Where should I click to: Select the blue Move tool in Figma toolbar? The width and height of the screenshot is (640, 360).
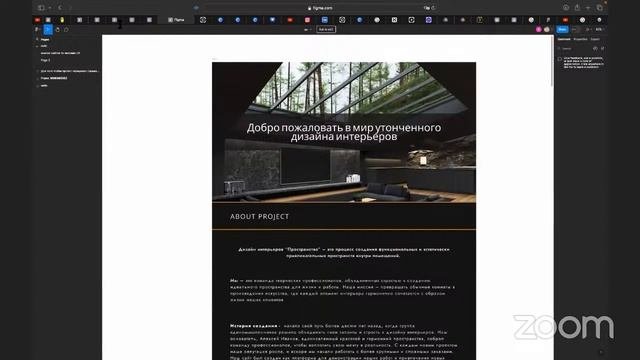coord(48,29)
